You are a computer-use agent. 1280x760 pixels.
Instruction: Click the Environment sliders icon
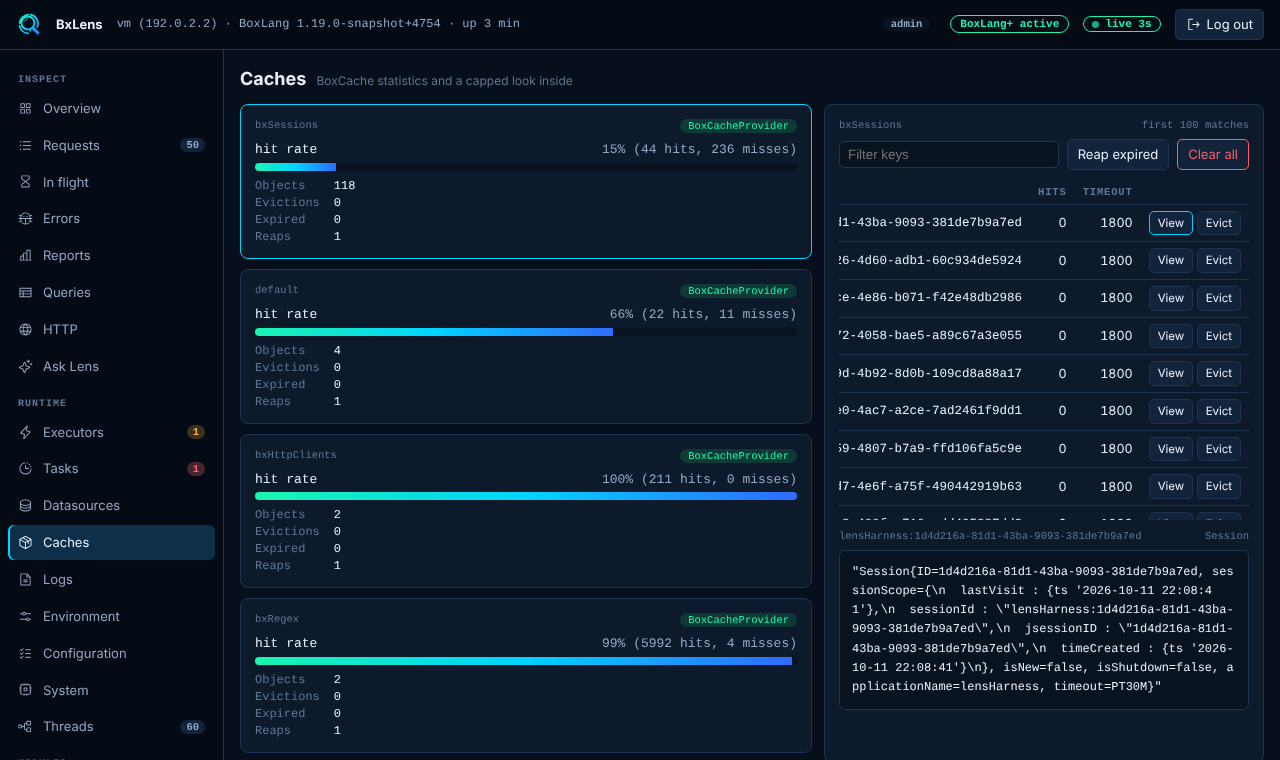click(25, 616)
